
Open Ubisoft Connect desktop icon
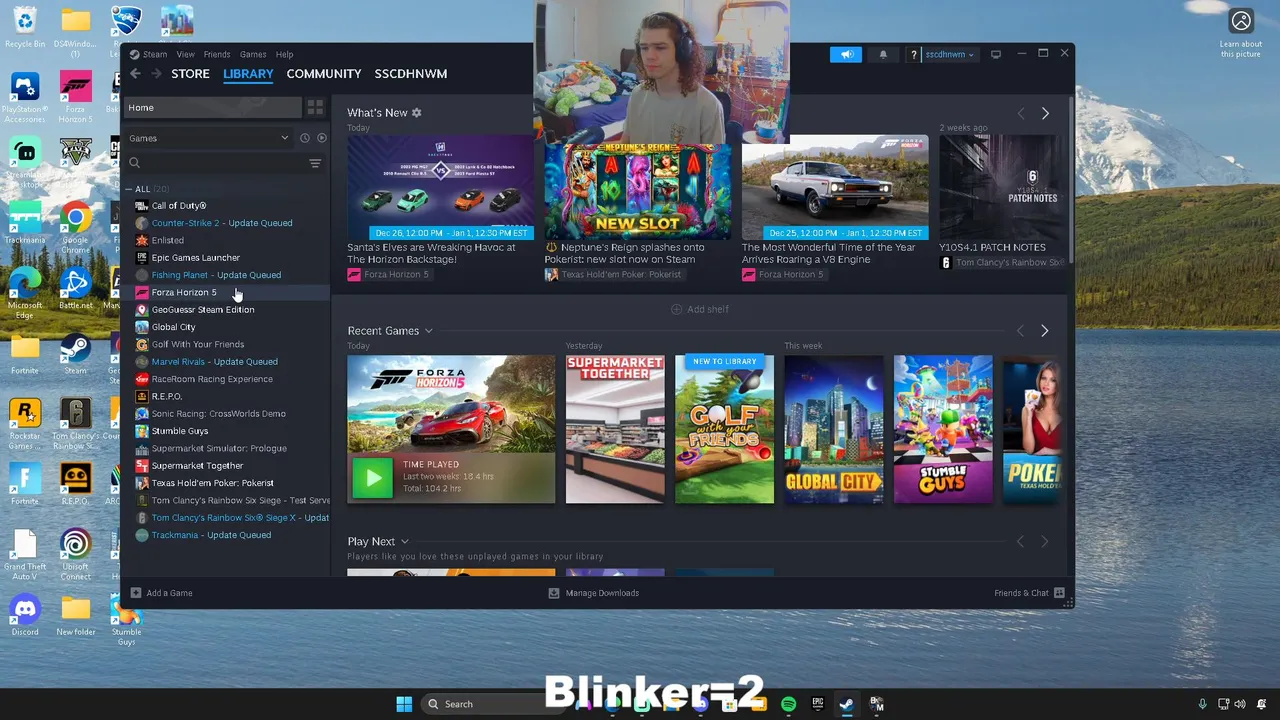point(75,554)
